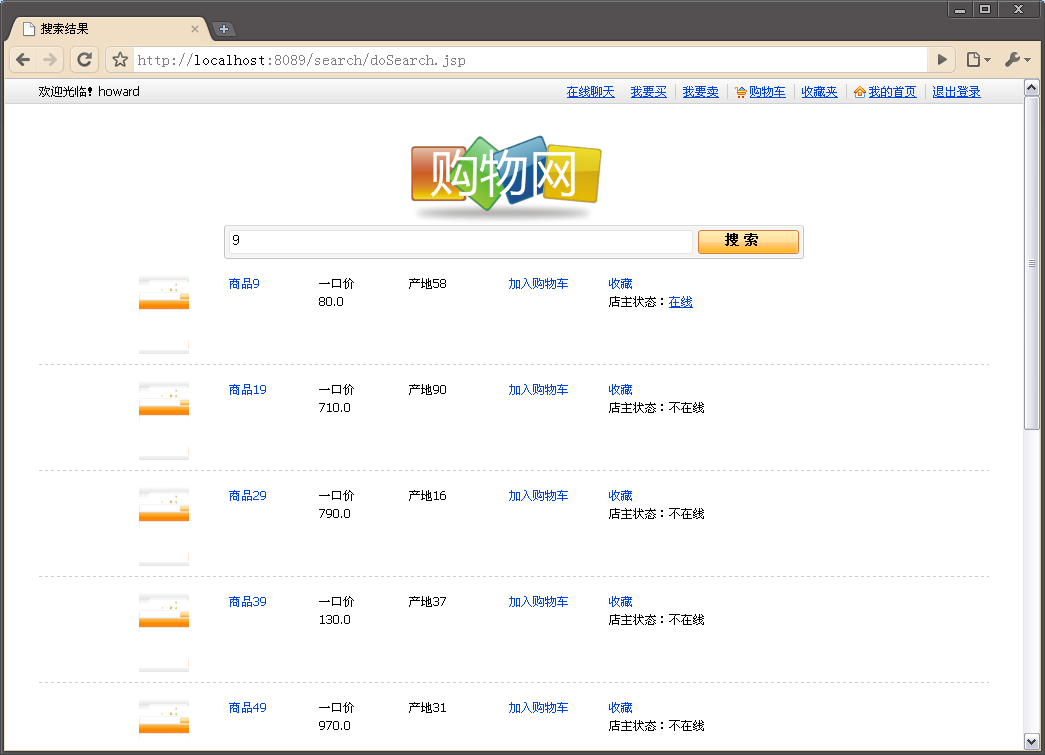Open 我要卖 link

tap(700, 92)
